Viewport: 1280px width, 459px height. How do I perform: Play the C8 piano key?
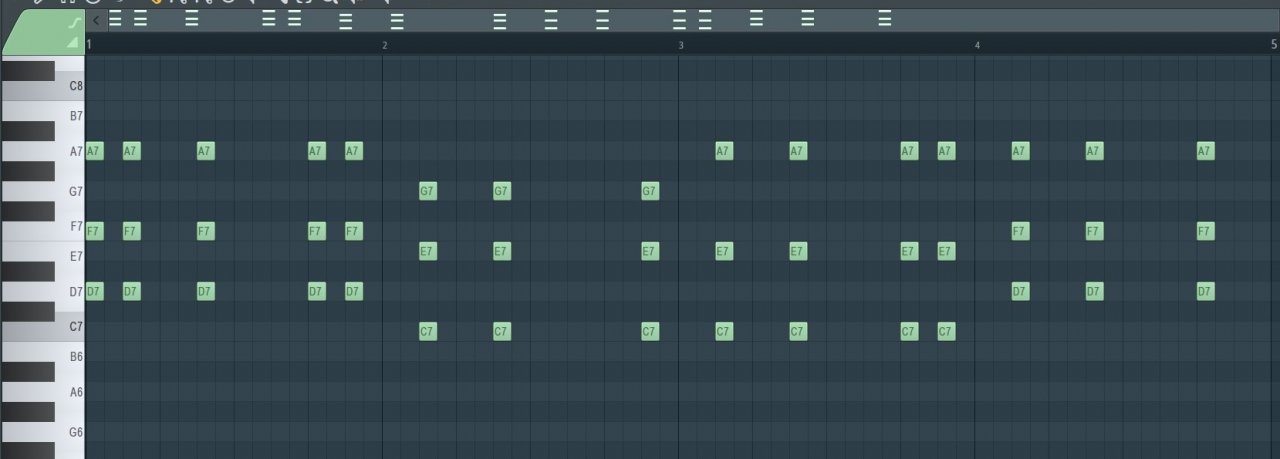(x=43, y=87)
